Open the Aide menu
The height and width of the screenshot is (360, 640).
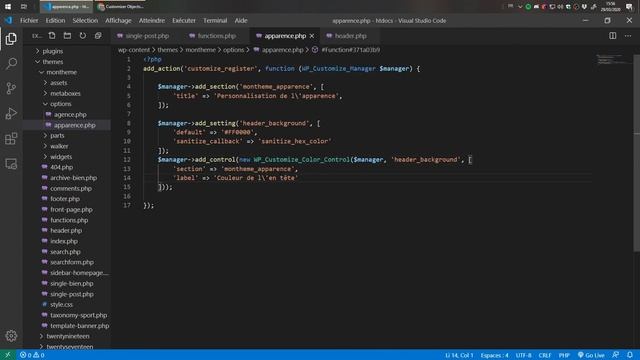241,20
